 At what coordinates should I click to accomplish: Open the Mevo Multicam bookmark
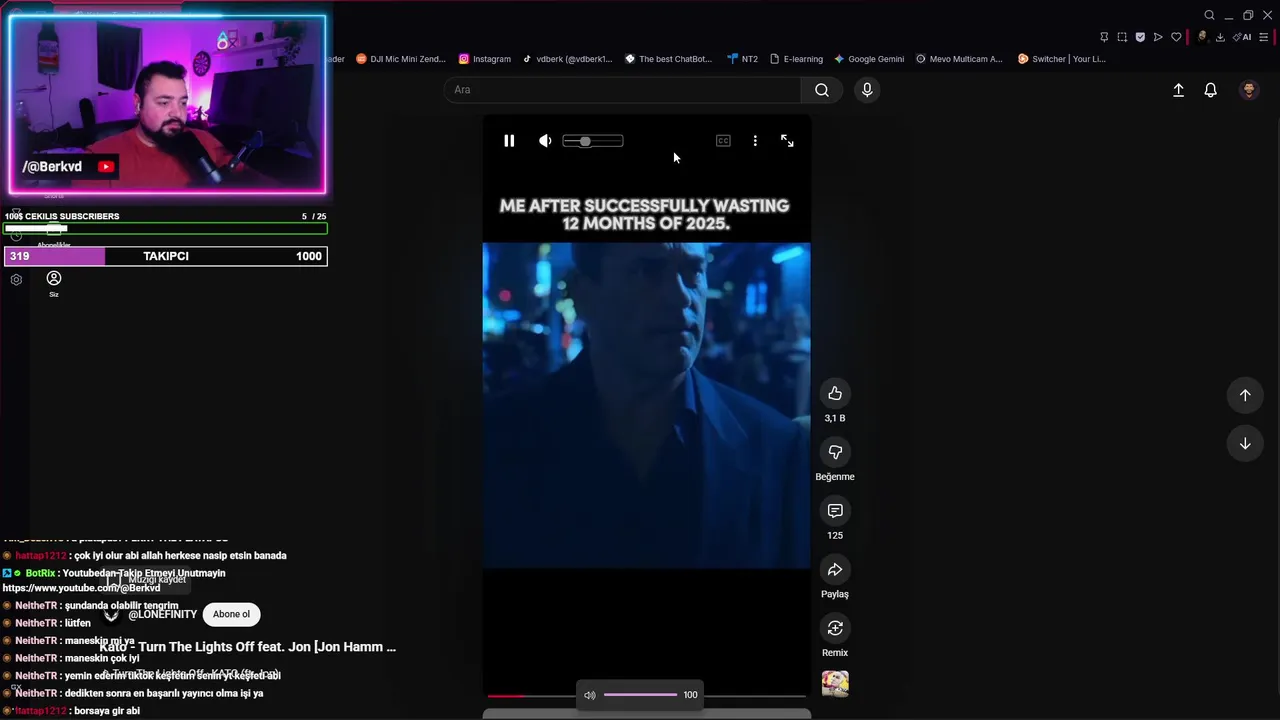pos(959,59)
